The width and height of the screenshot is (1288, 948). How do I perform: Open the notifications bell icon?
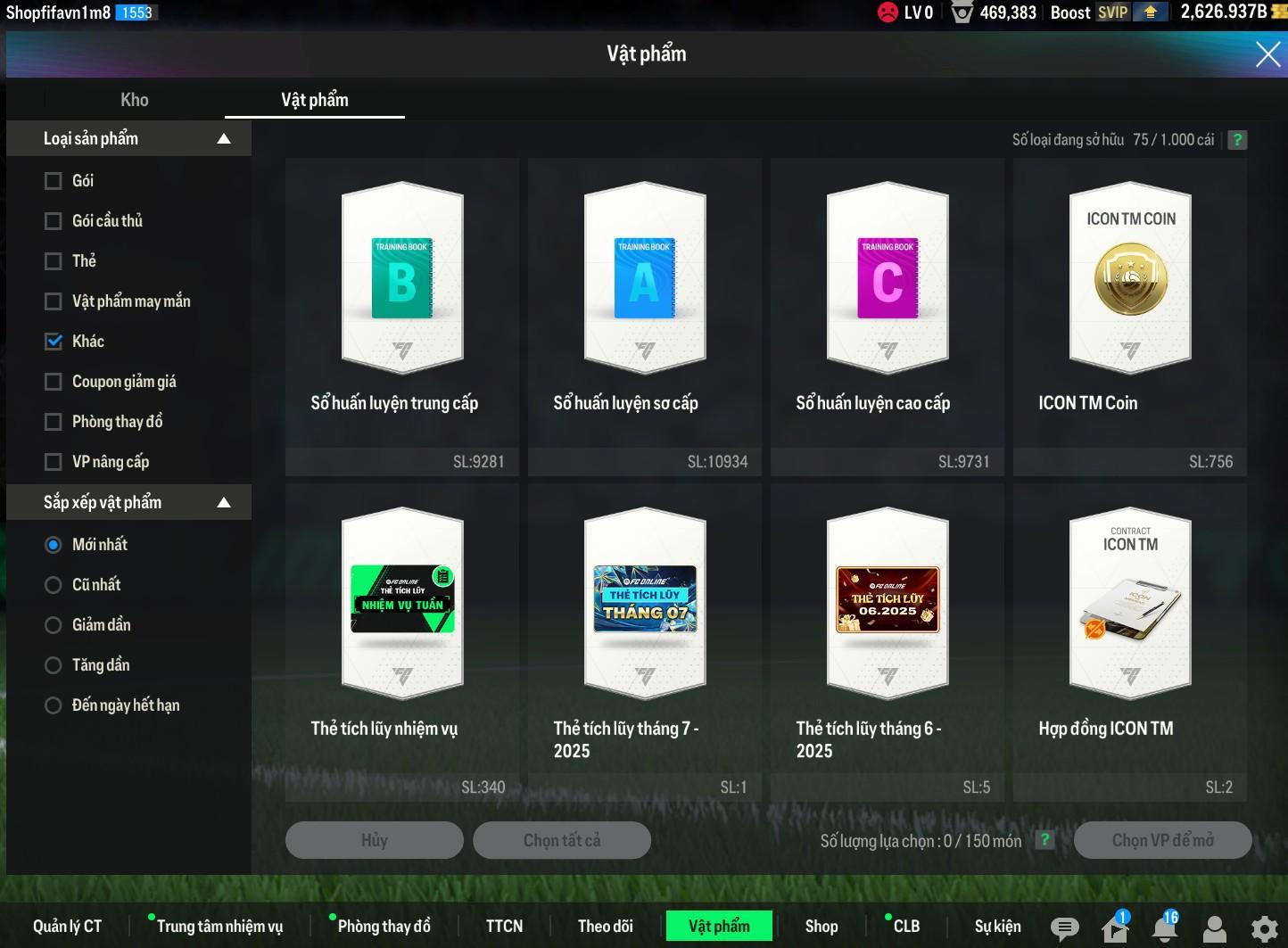tap(1165, 928)
